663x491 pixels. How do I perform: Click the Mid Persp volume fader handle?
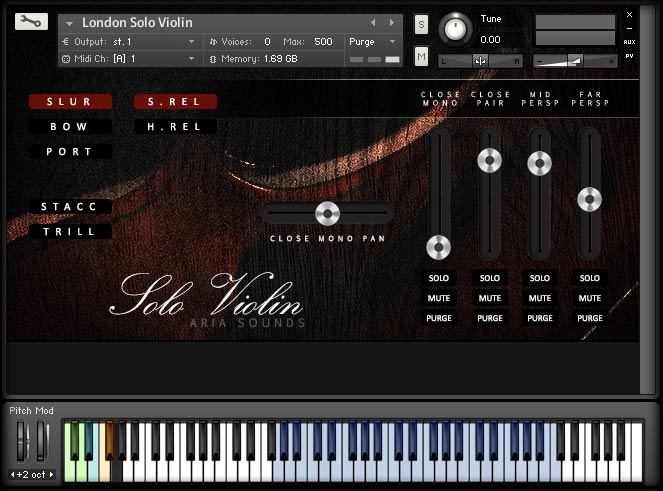coord(540,163)
